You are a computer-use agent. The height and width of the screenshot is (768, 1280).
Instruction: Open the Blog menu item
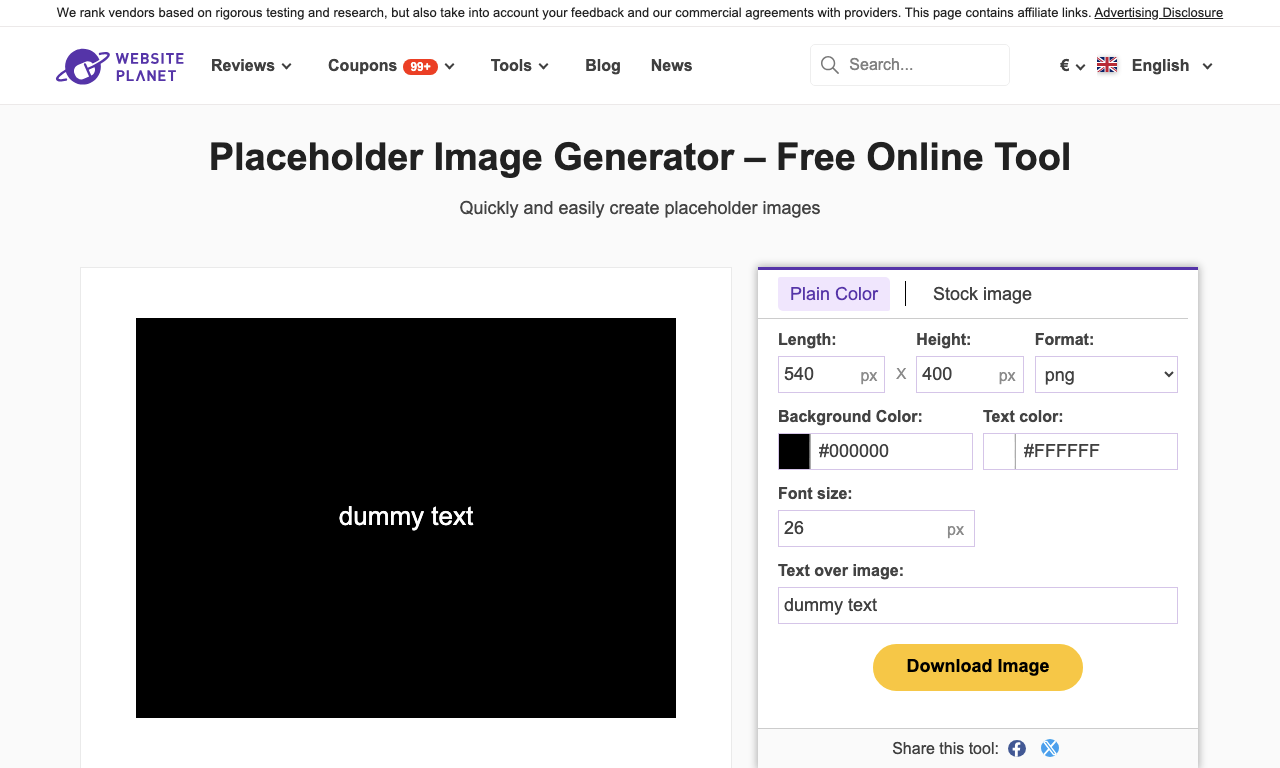(603, 66)
